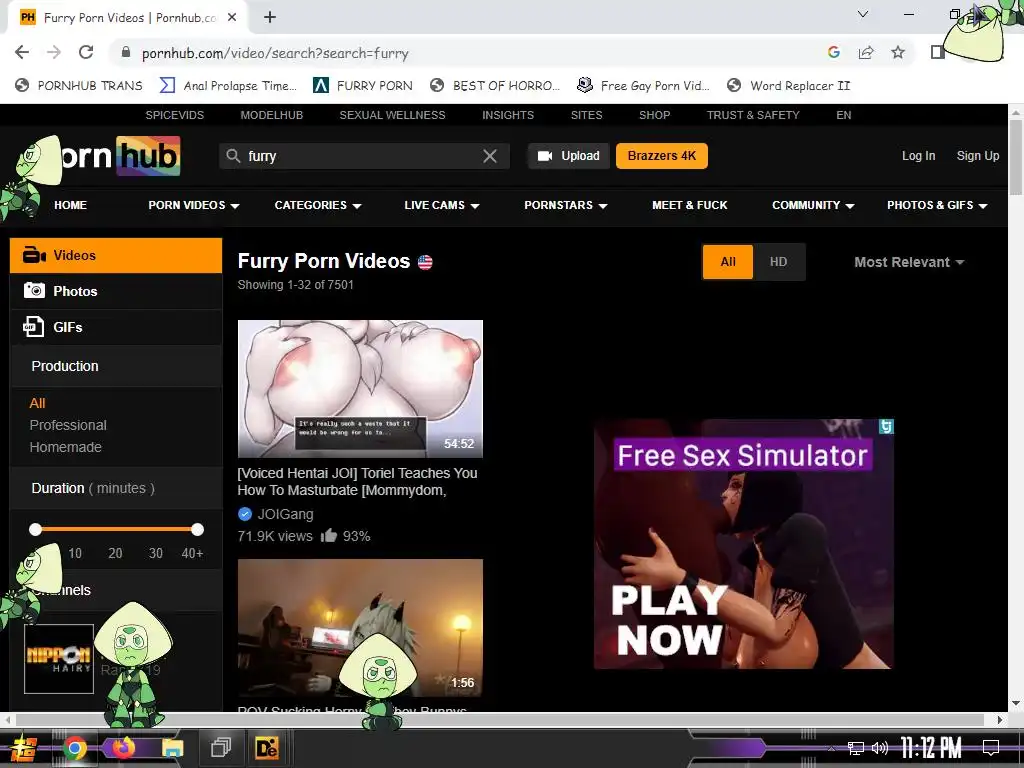Viewport: 1024px width, 768px height.
Task: Open SEXUAL WELLNESS in the top bar
Action: (392, 115)
